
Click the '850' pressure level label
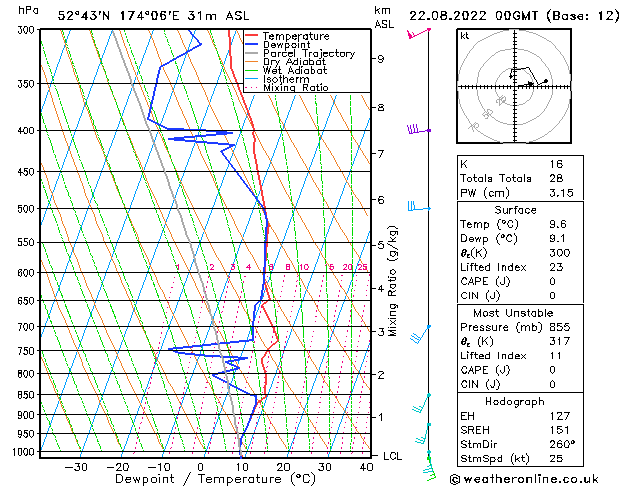(x=28, y=395)
